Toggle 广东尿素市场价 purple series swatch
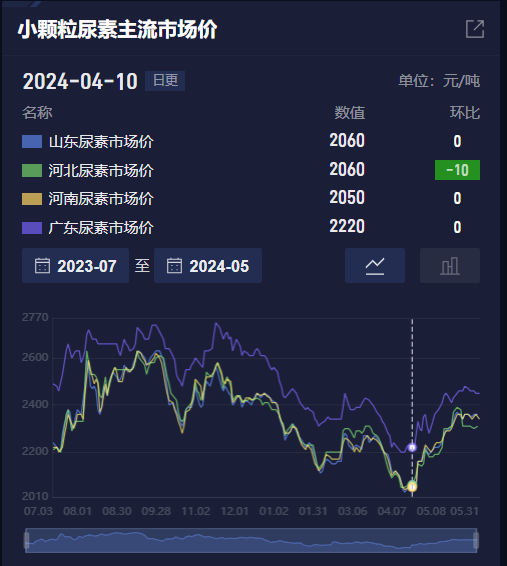507x566 pixels. click(x=32, y=227)
